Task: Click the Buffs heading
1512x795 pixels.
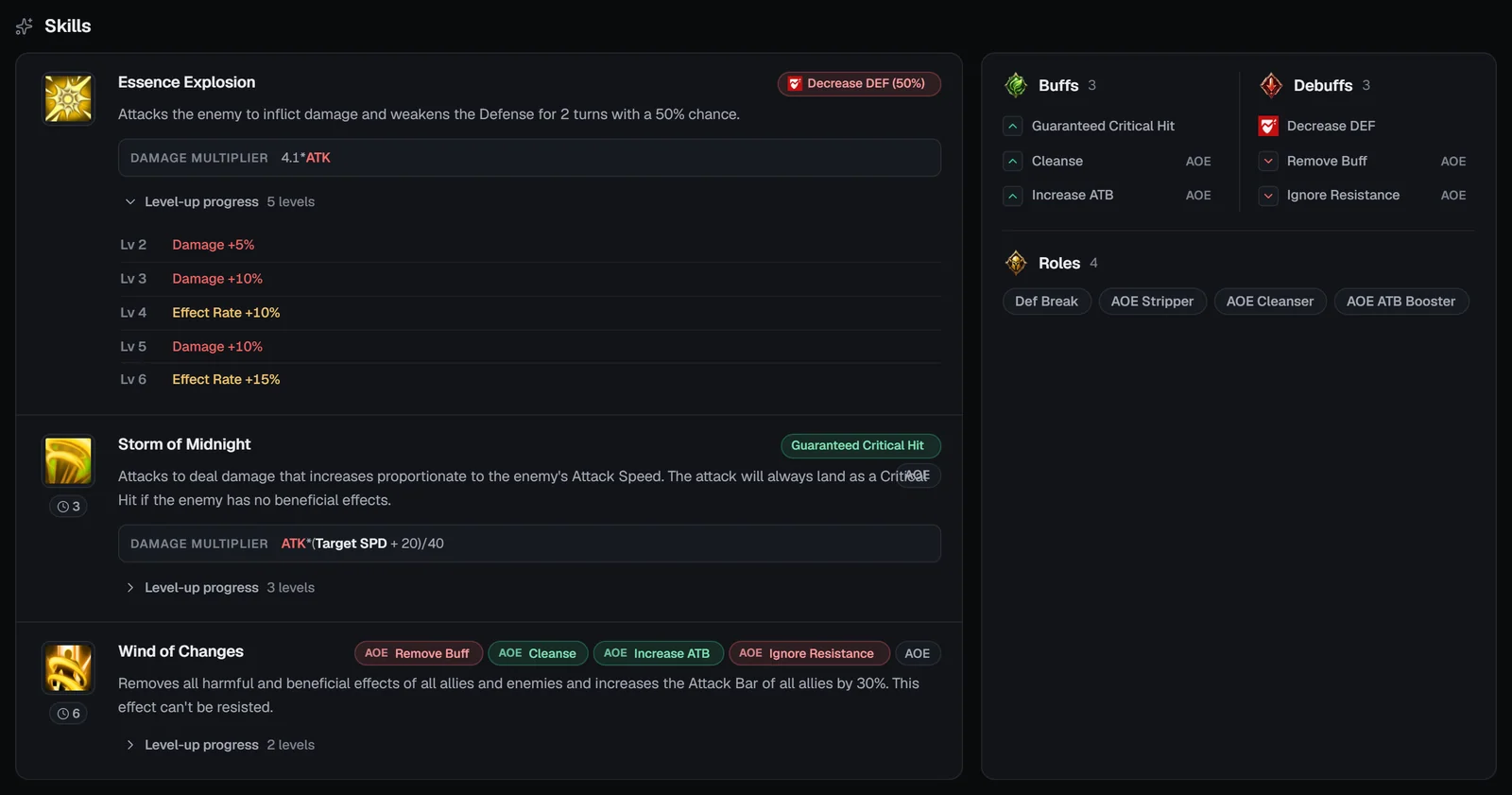Action: (1058, 86)
